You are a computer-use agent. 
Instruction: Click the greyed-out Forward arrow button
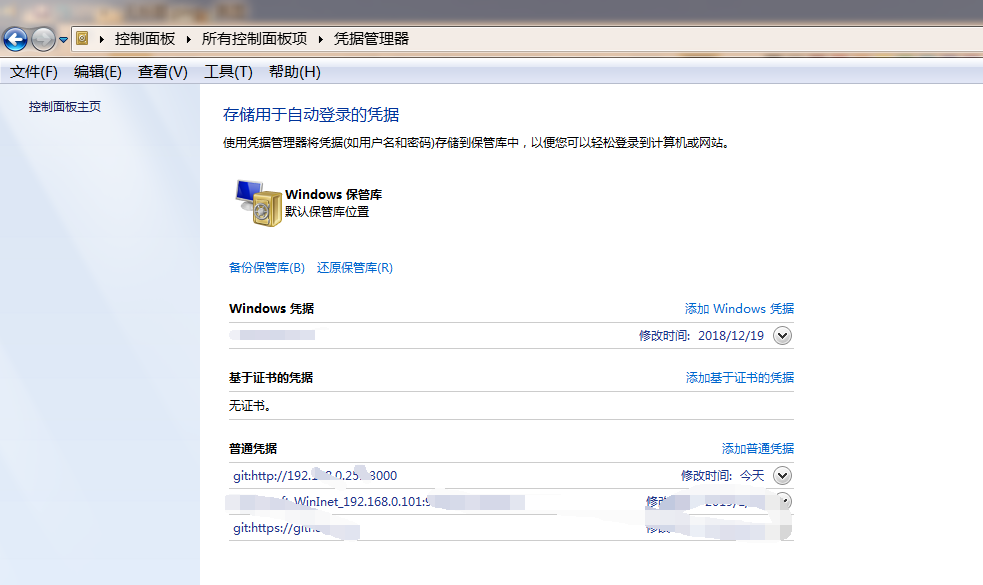pos(43,40)
